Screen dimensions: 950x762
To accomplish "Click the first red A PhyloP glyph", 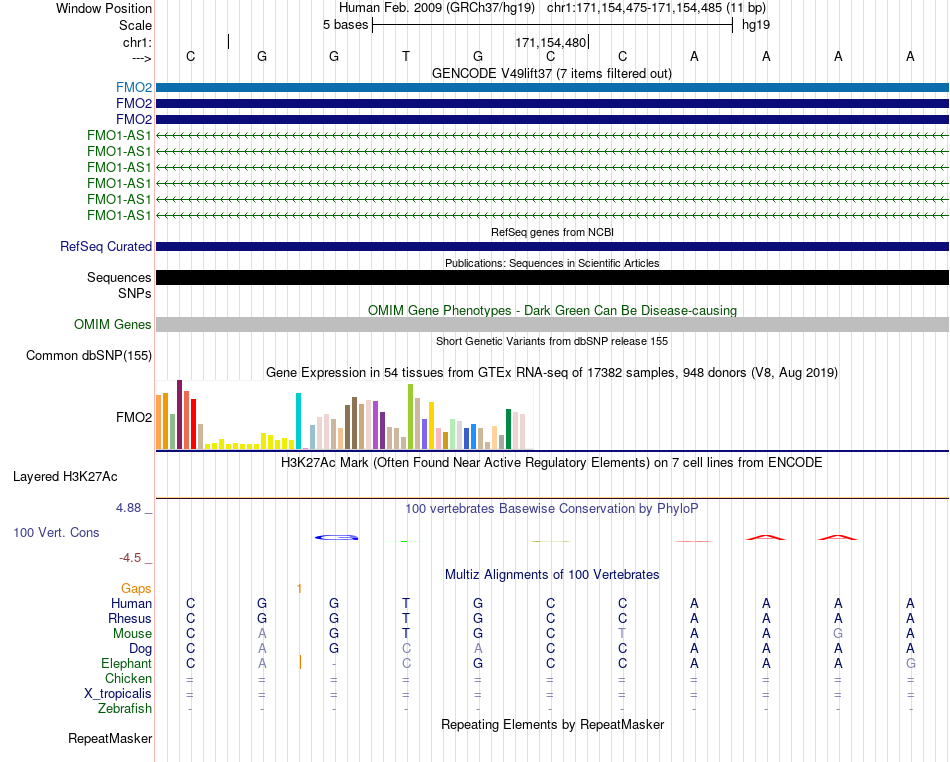I will click(766, 537).
